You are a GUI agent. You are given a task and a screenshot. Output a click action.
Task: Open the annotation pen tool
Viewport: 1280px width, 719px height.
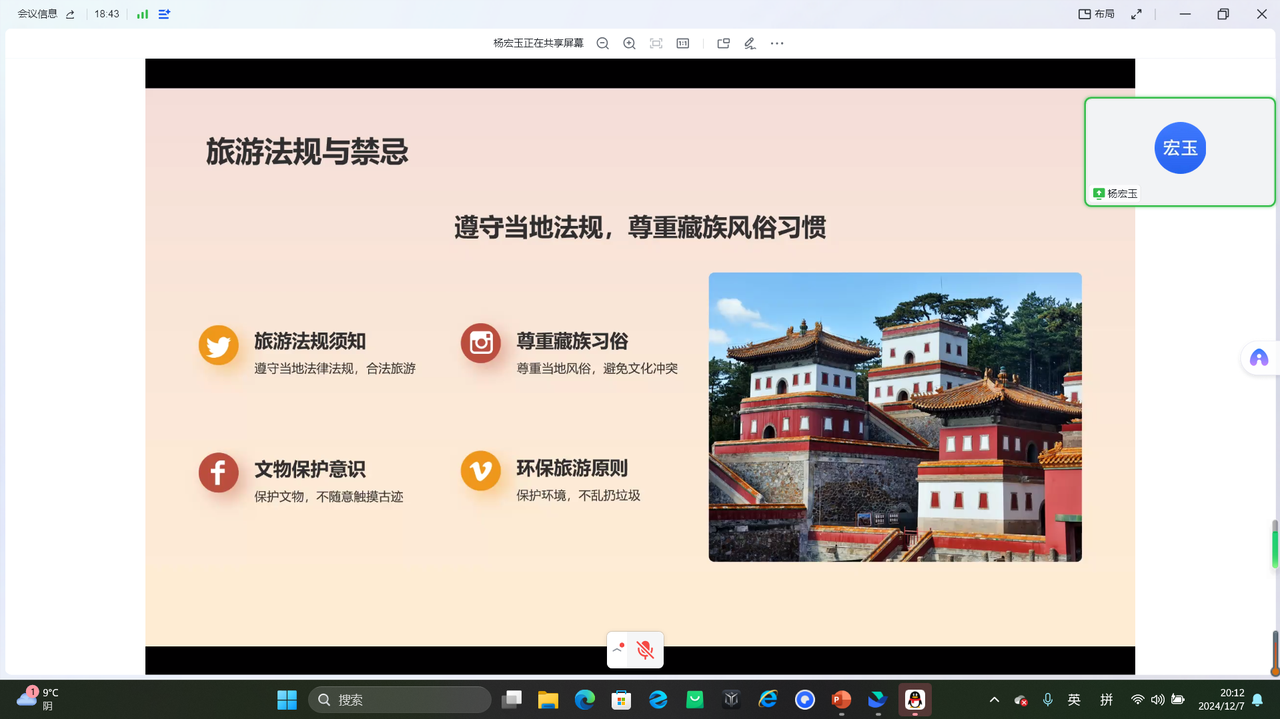(750, 44)
